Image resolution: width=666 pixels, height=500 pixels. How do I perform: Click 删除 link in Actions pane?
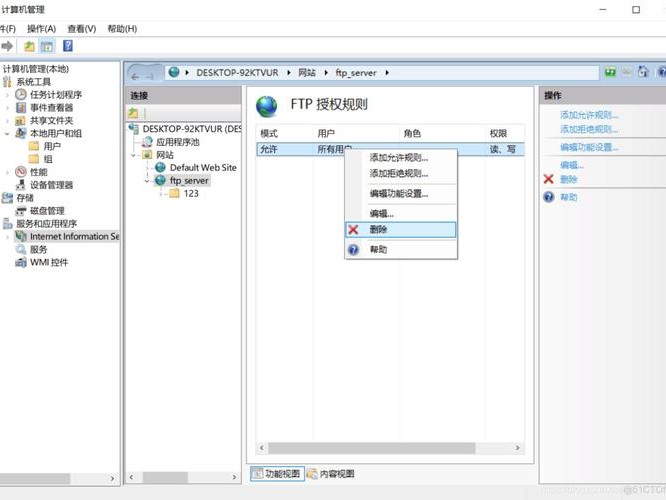tap(568, 179)
